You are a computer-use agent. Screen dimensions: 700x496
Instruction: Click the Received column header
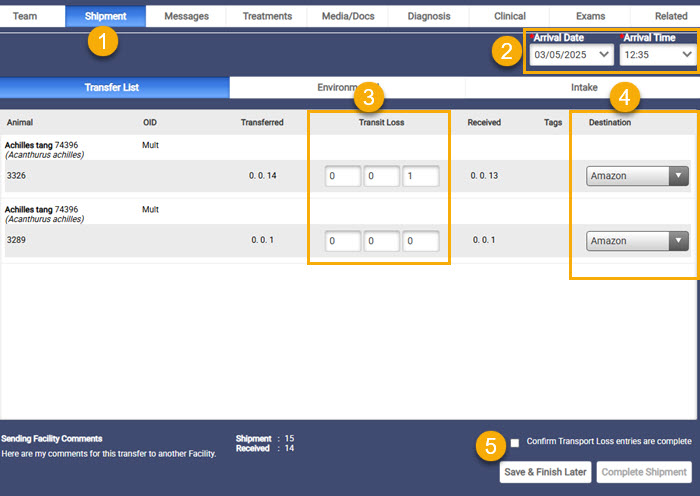tap(484, 122)
